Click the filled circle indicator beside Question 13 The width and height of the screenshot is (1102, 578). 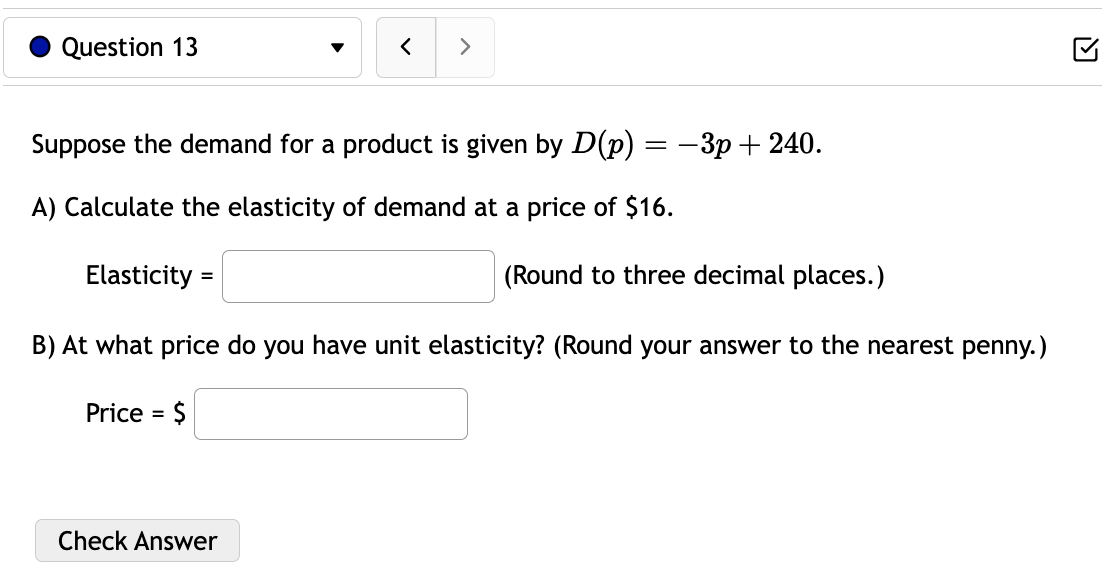coord(38,47)
